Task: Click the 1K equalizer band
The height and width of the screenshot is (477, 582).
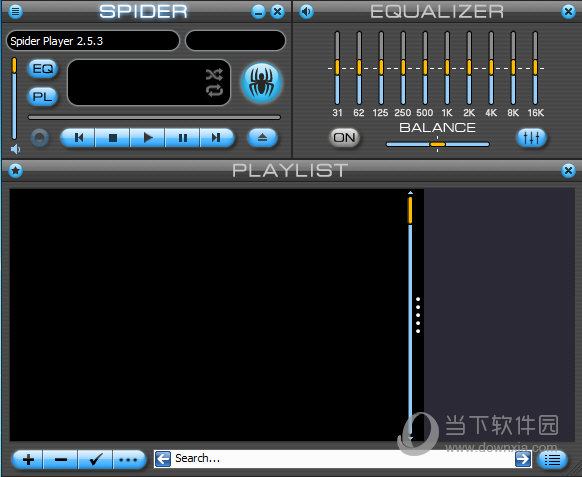Action: tap(447, 68)
